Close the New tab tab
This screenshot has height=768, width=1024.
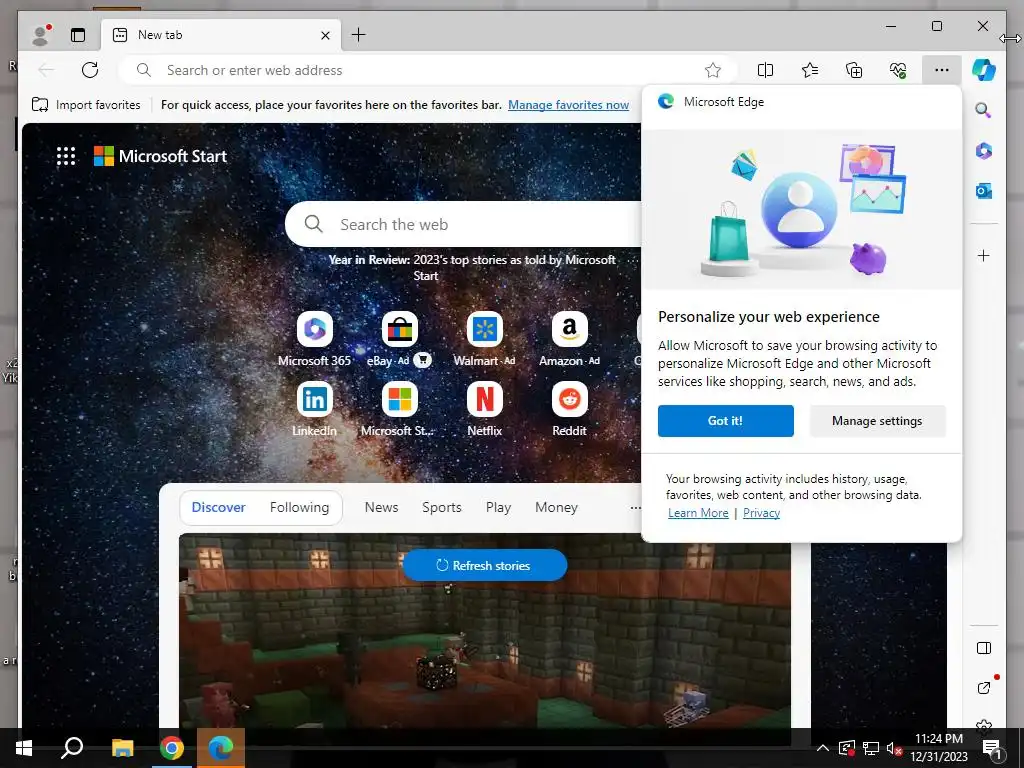pos(325,35)
